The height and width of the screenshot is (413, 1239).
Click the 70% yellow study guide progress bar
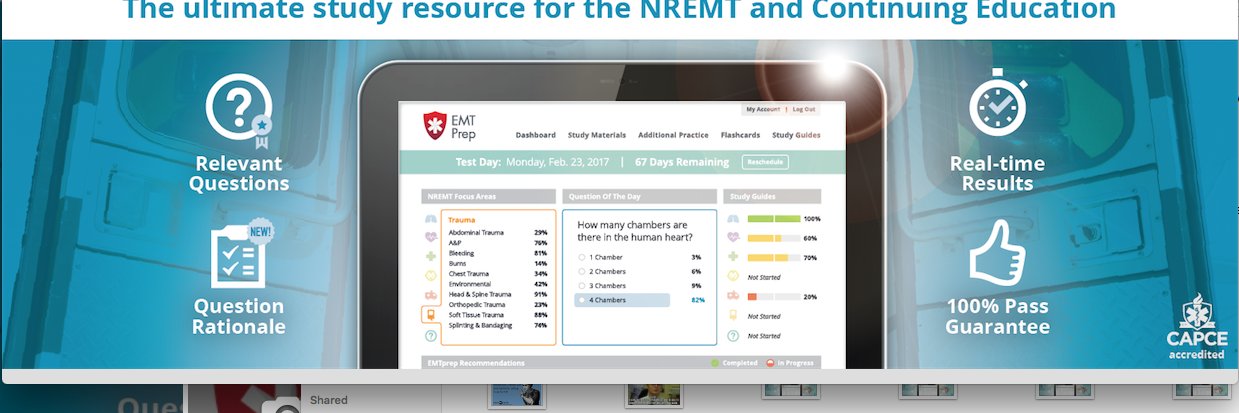(x=774, y=258)
